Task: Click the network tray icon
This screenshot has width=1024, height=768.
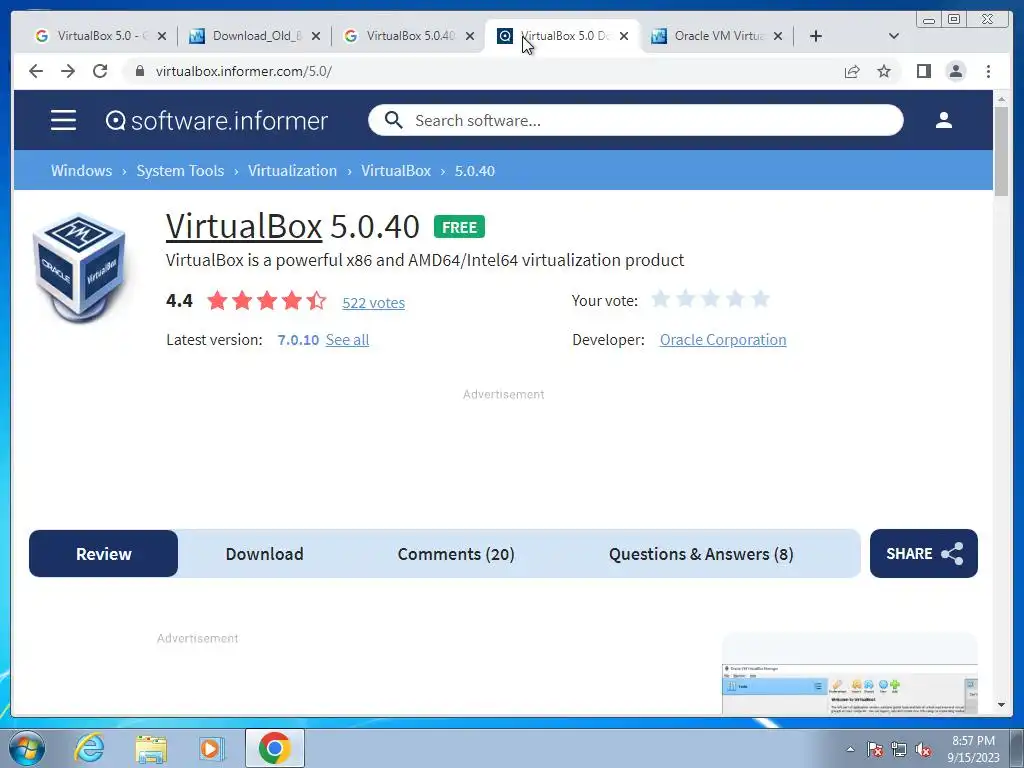Action: [x=899, y=749]
